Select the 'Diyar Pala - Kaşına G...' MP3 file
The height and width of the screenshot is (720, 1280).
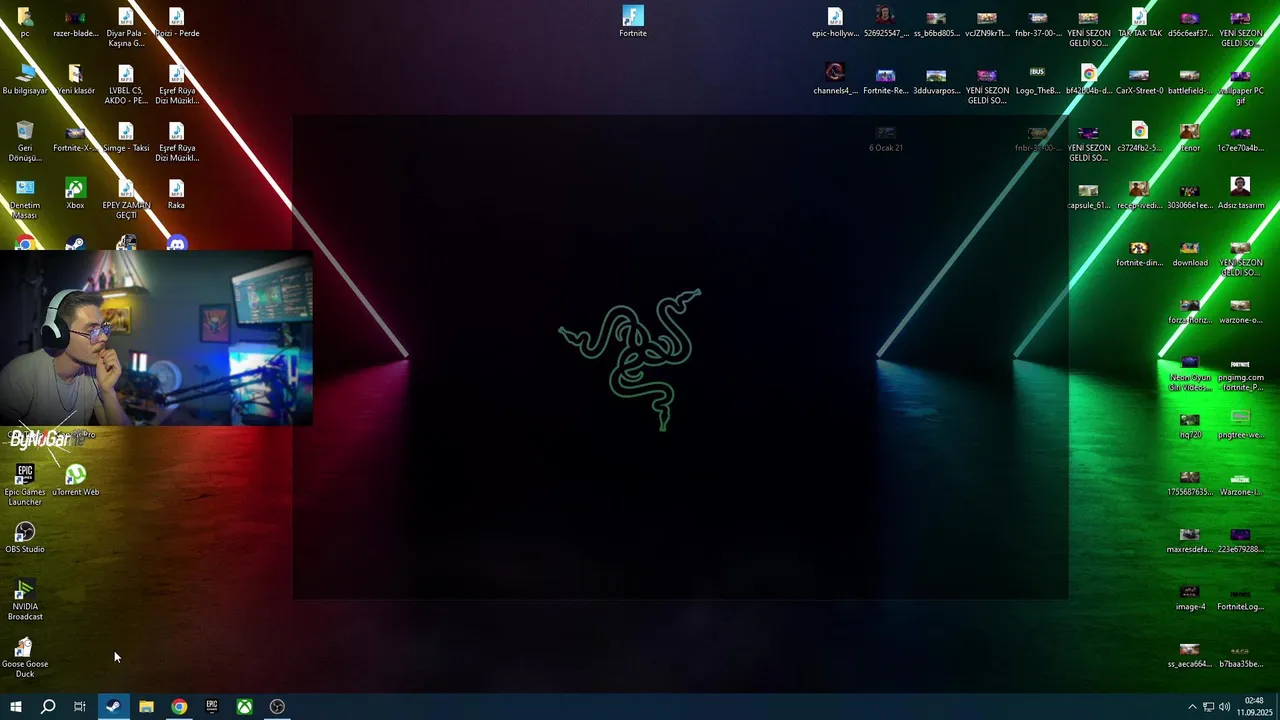pyautogui.click(x=126, y=27)
